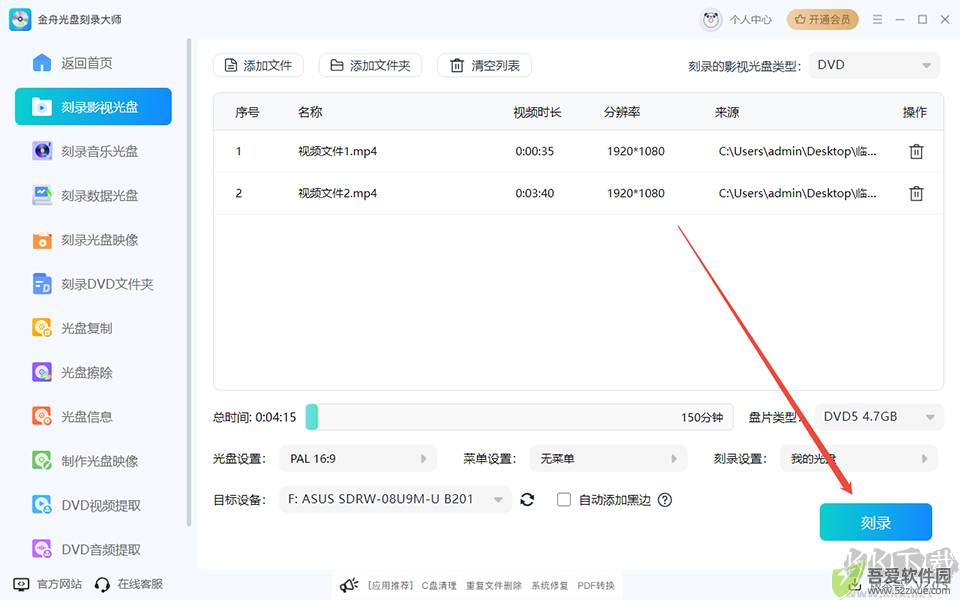Expand the PAL 16:9 光盘设置 selector

358,459
